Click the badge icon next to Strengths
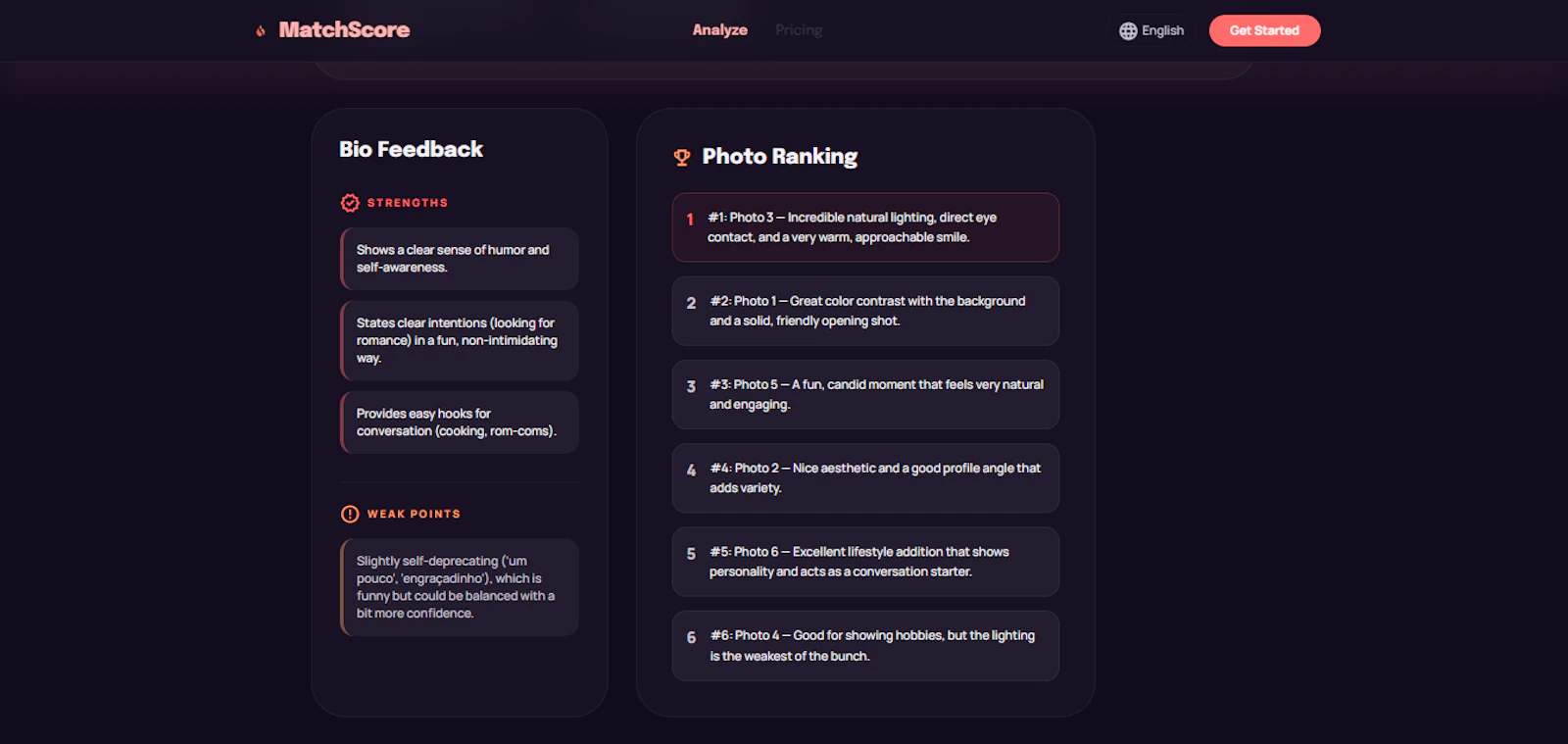Screen dimensions: 1568x744 point(350,202)
